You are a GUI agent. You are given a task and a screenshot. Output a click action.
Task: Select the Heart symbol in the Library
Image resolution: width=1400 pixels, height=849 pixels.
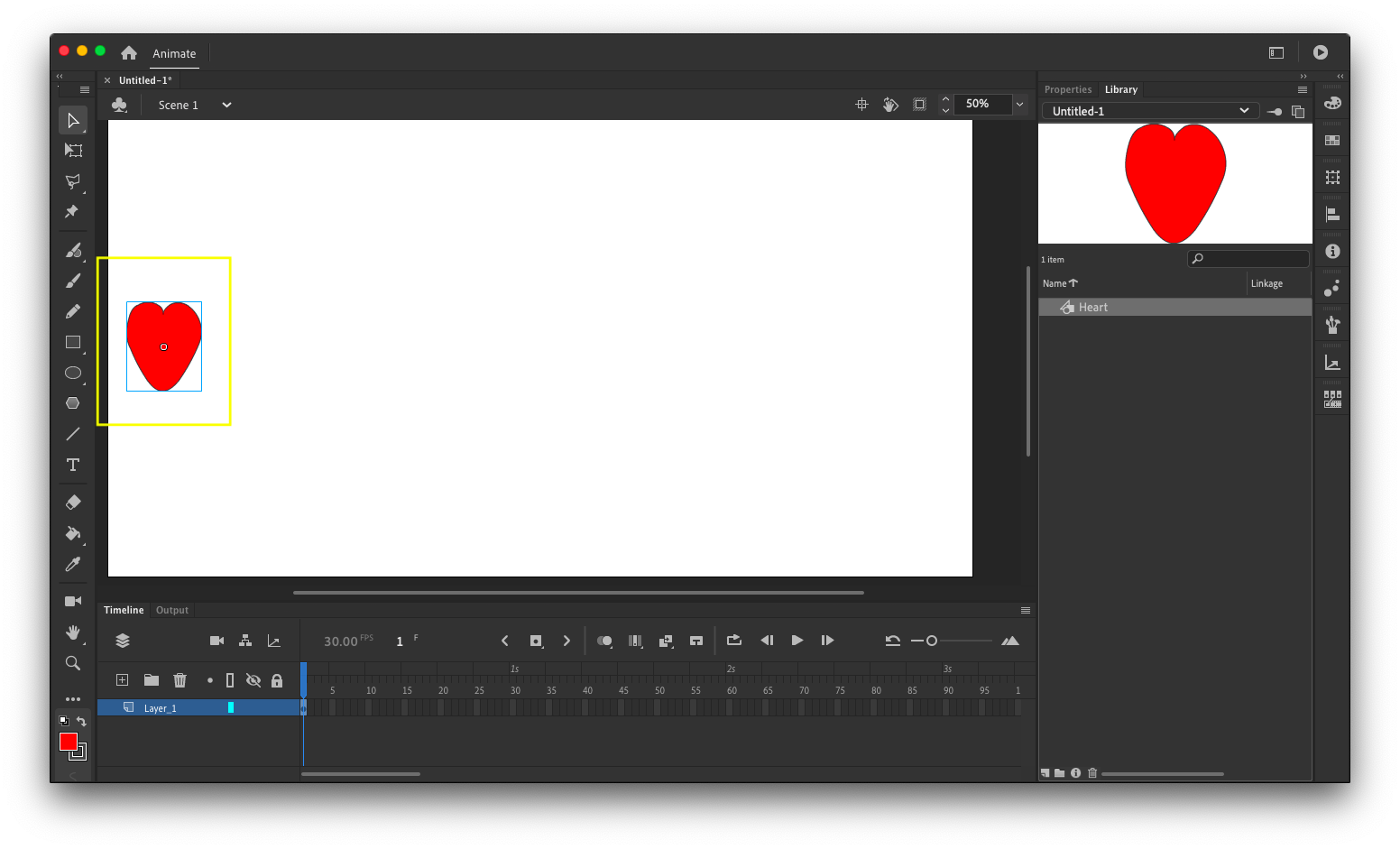coord(1092,307)
